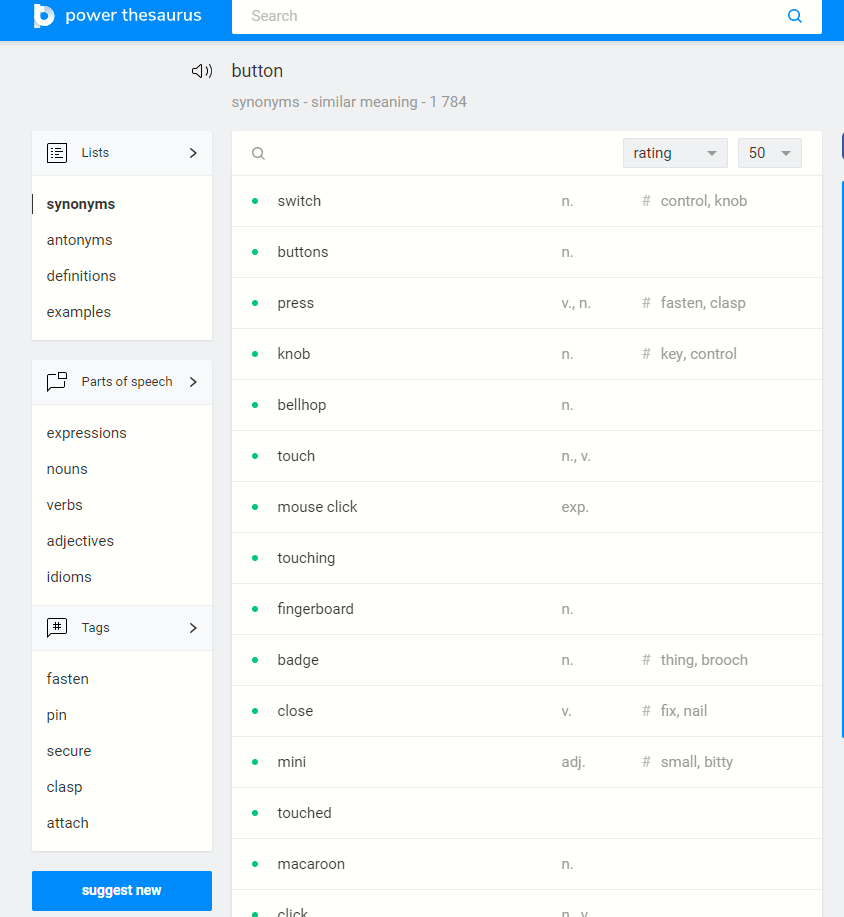Select the pin tag in sidebar

[x=57, y=715]
